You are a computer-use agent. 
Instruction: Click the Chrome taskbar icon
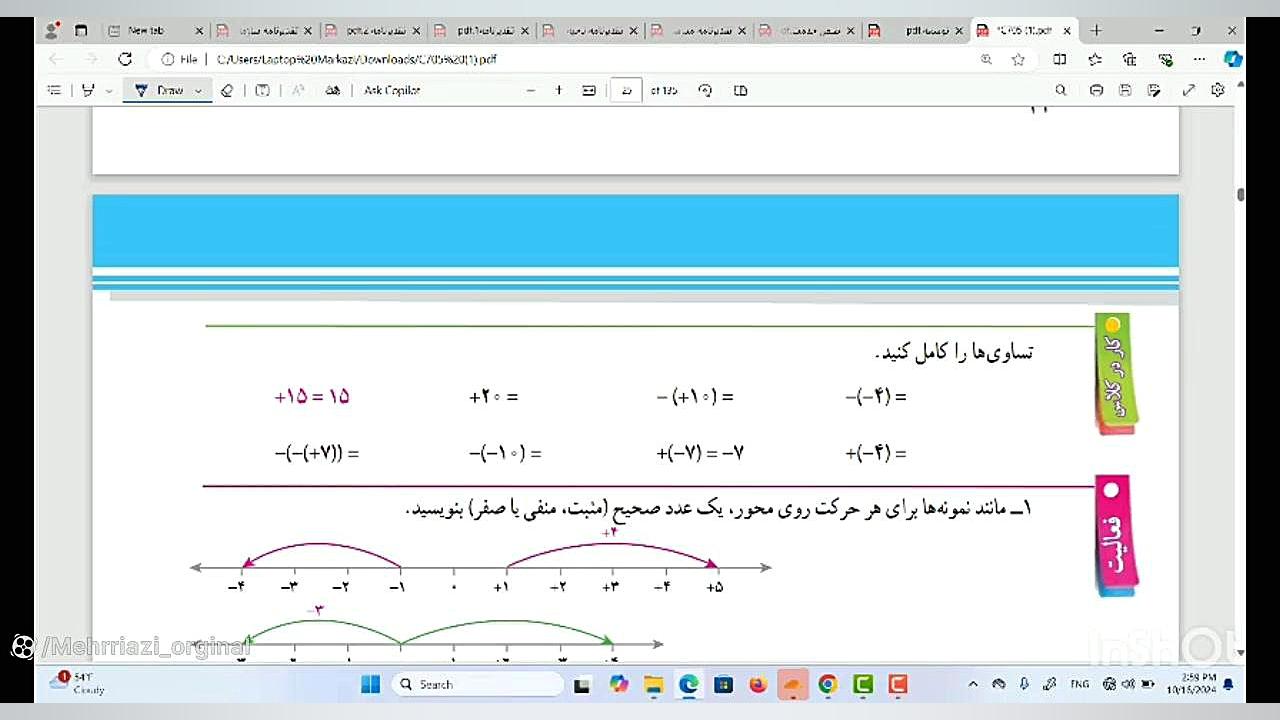click(827, 684)
